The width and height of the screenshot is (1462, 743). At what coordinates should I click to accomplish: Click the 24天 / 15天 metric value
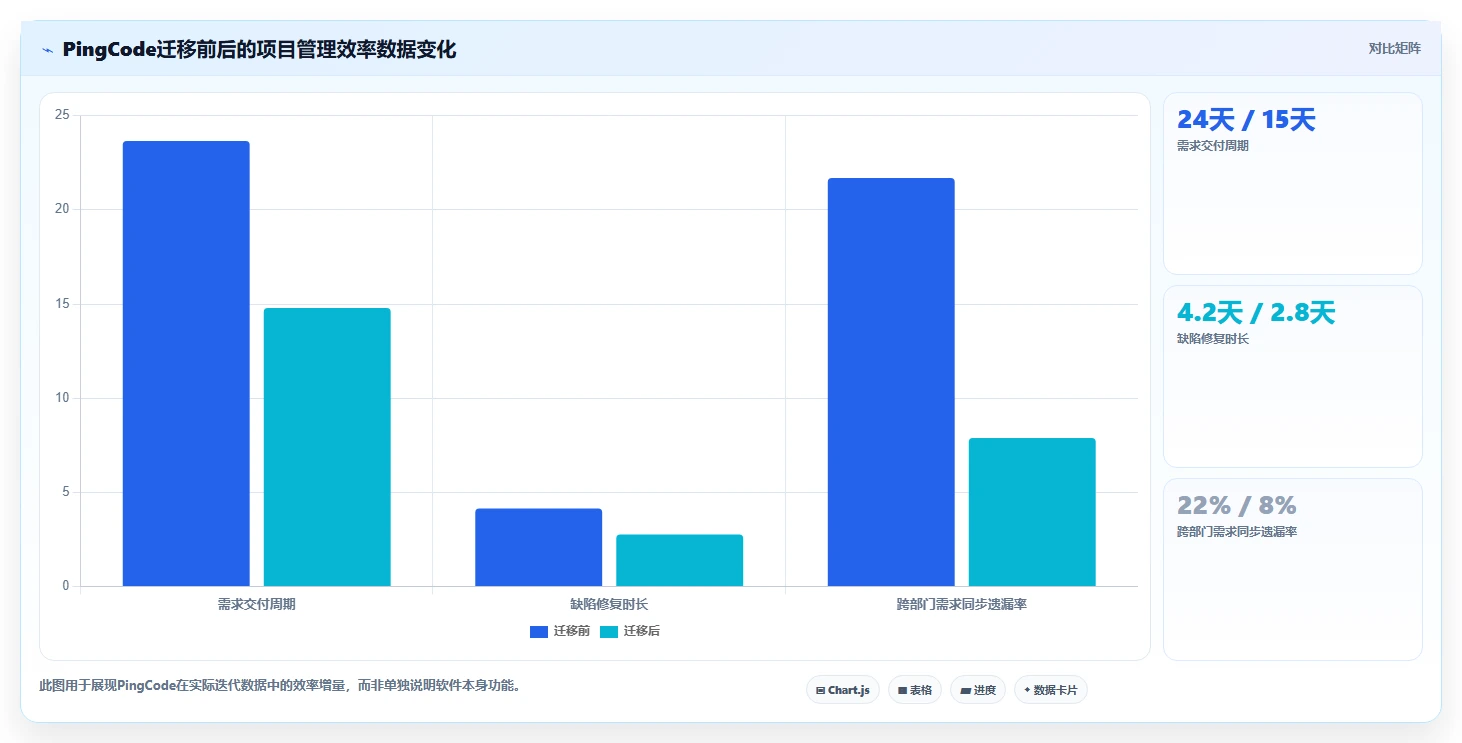[1246, 120]
